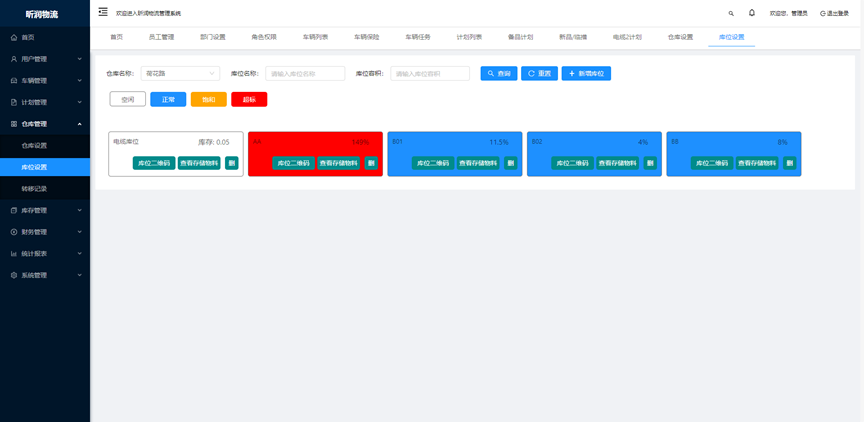Viewport: 864px width, 422px height.
Task: Switch to the 计划列表 tab
Action: 469,37
